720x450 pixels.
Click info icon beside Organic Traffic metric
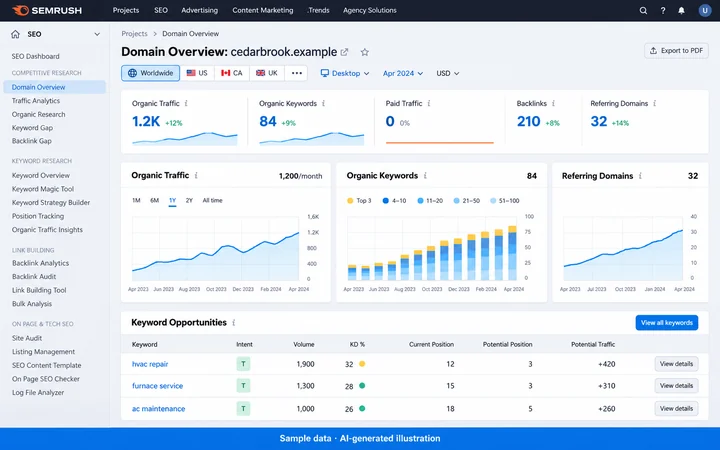coord(186,103)
